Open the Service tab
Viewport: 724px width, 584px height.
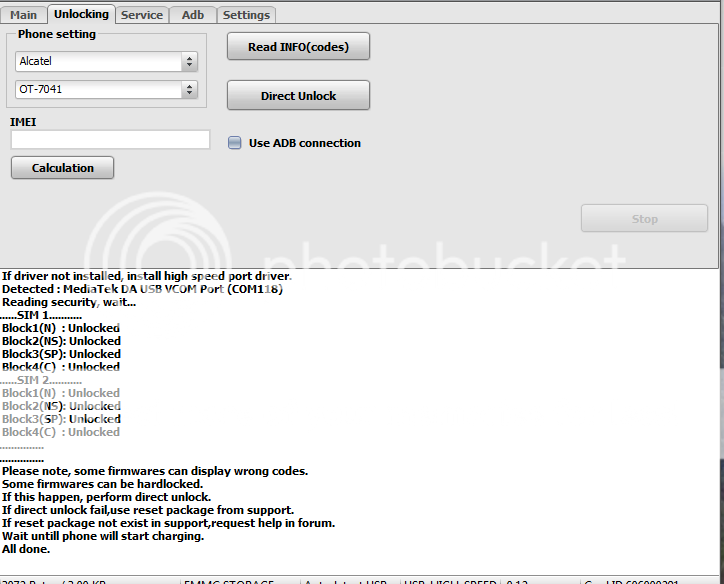141,15
